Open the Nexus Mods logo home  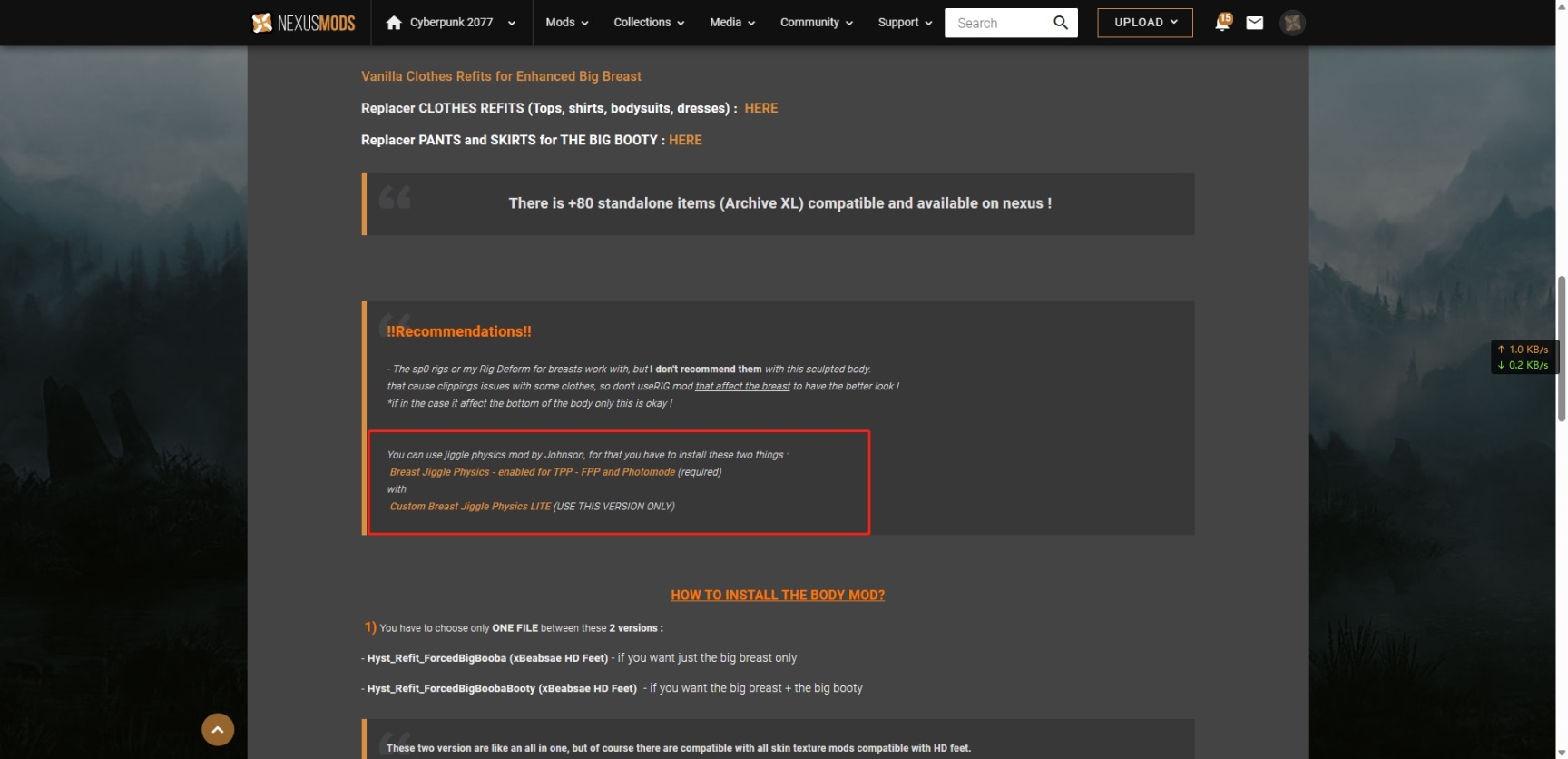pyautogui.click(x=303, y=23)
